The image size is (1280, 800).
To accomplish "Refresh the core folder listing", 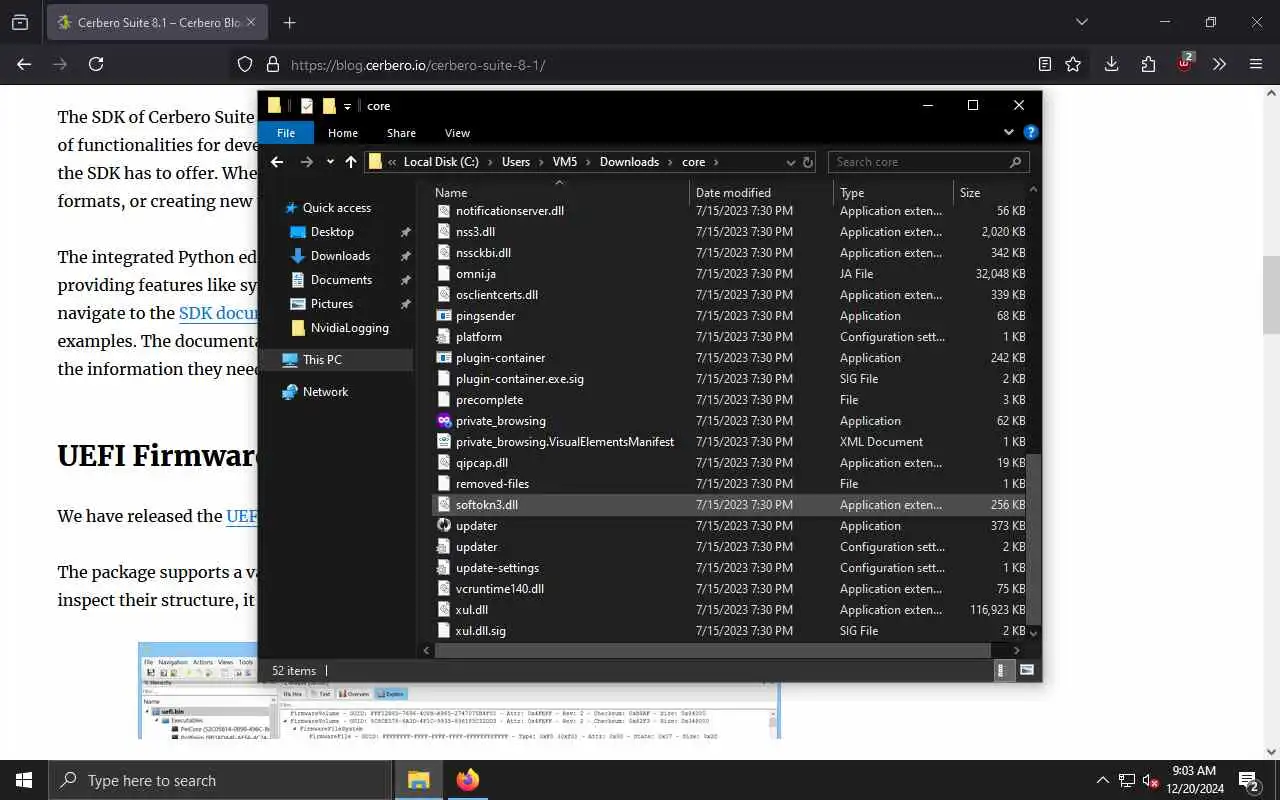I will (x=808, y=162).
